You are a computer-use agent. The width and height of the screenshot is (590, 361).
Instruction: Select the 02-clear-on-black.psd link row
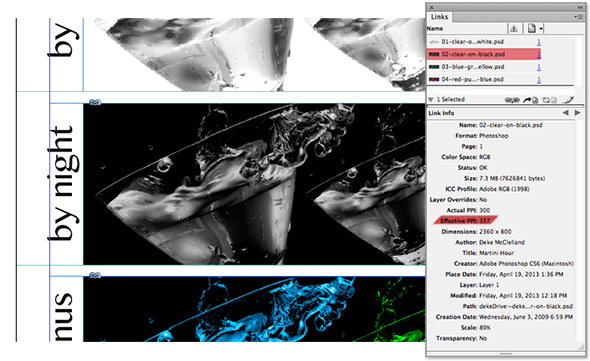(484, 54)
